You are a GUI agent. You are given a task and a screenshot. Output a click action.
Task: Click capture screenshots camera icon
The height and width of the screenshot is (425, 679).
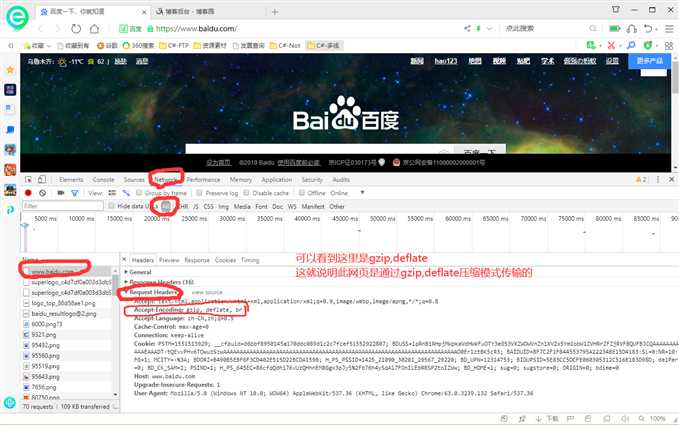tap(61, 193)
